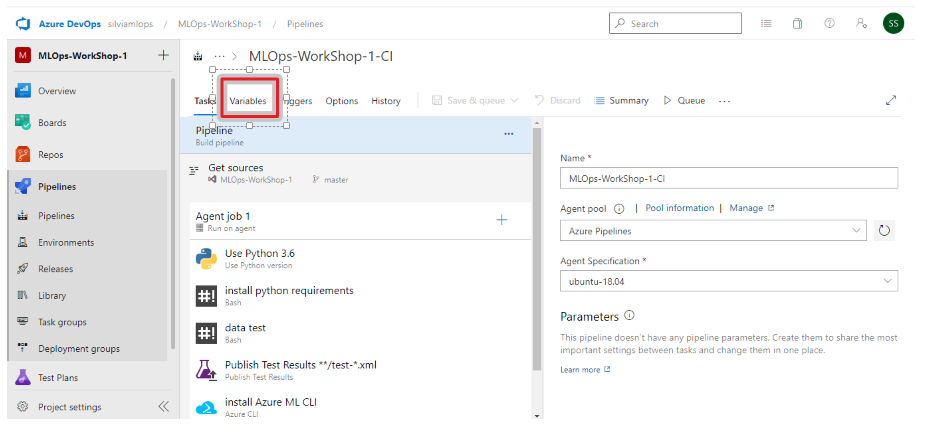Select the Get sources row
The image size is (942, 430).
click(x=356, y=173)
